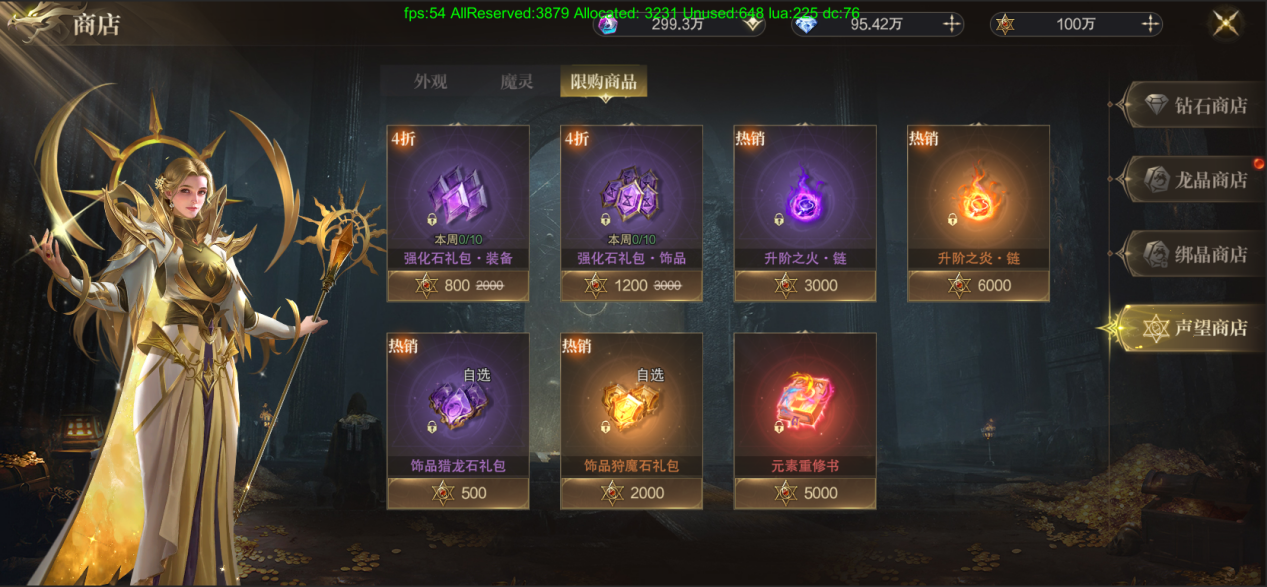
Task: Add more reputation currency via plus icon
Action: click(x=1150, y=24)
